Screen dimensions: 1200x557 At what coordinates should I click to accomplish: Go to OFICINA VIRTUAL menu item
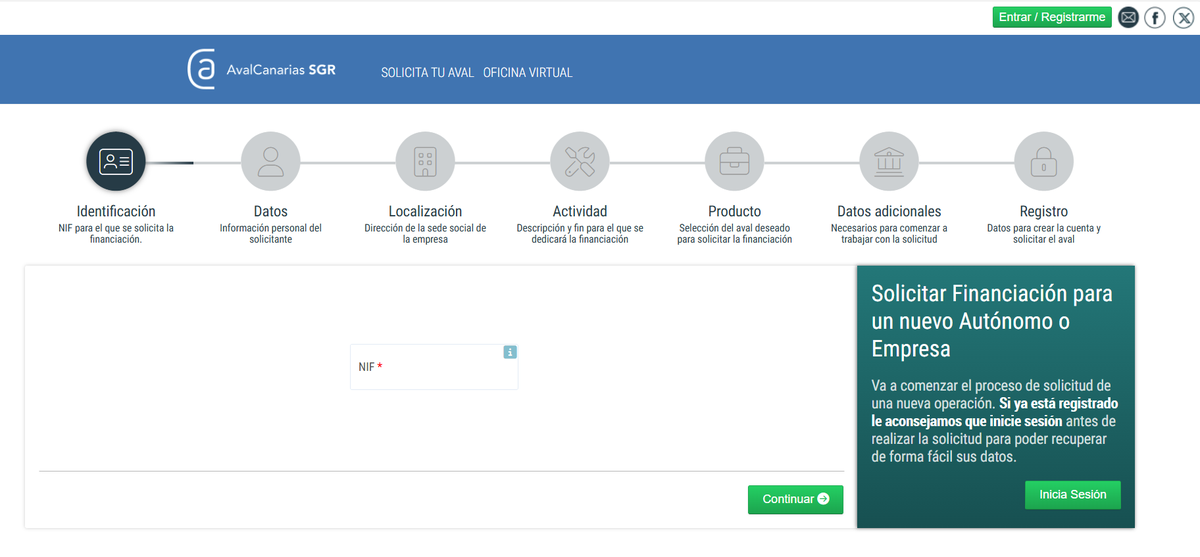tap(527, 73)
